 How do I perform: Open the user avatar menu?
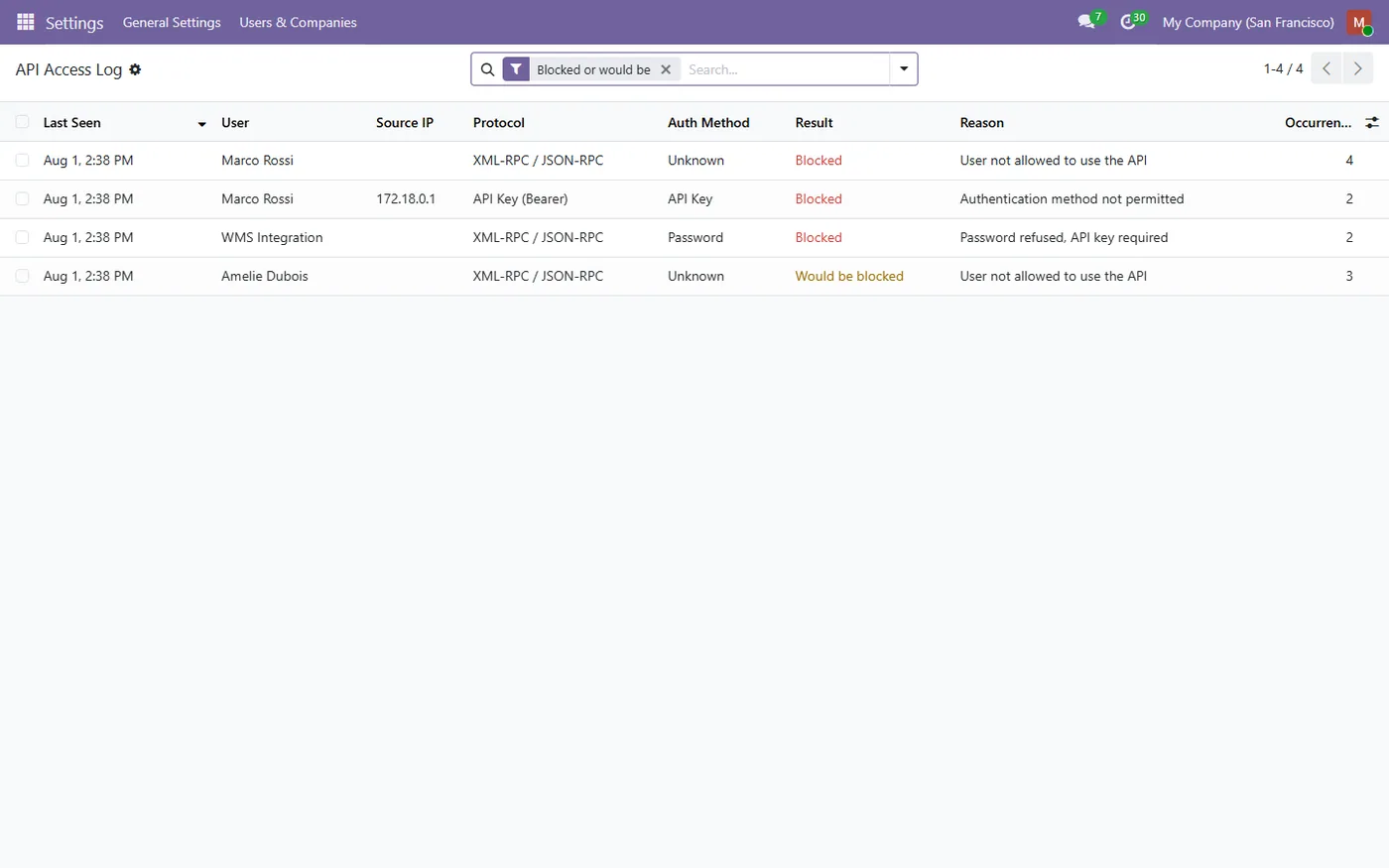[x=1359, y=22]
